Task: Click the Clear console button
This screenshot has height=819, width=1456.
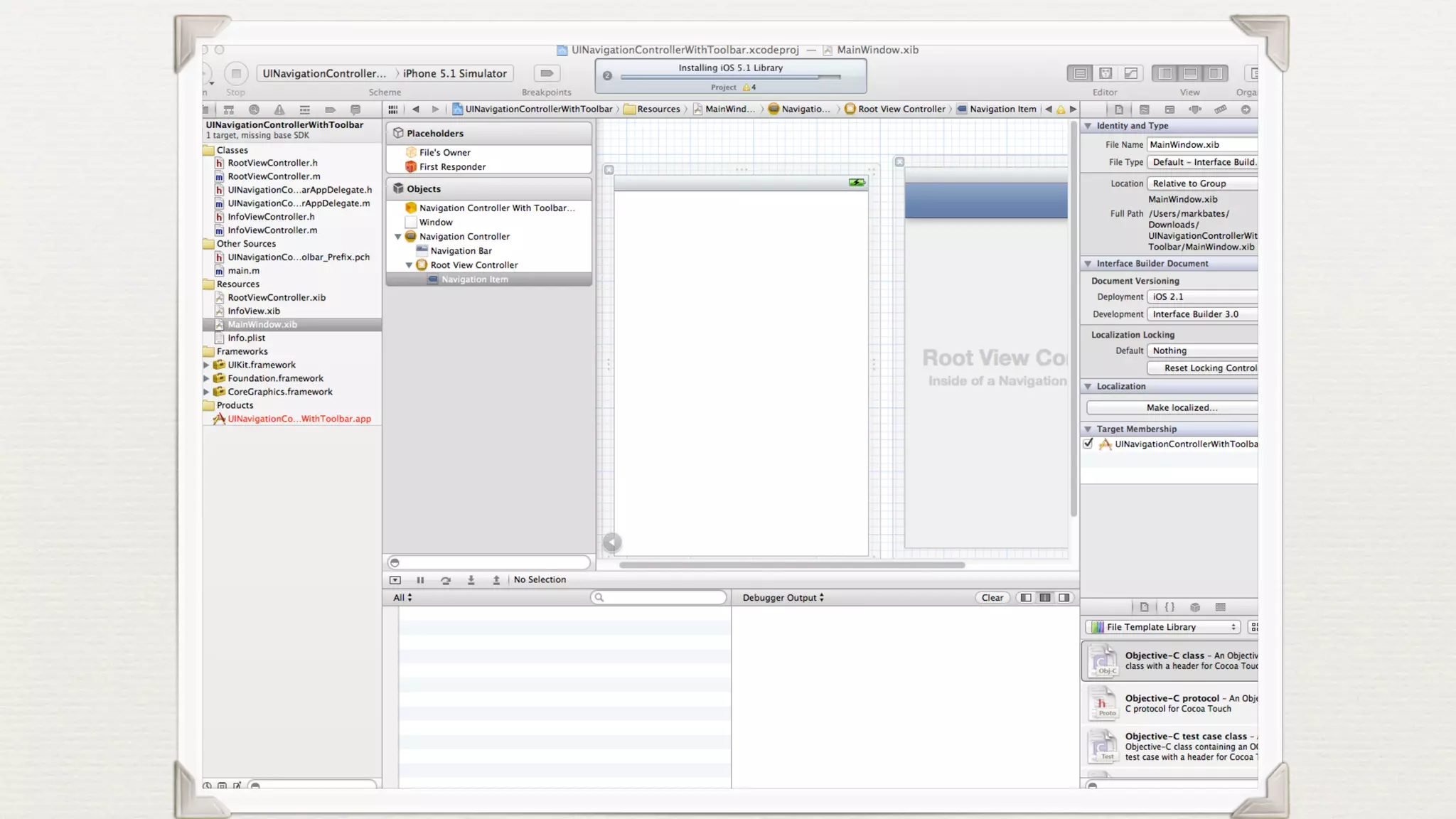Action: tap(992, 598)
